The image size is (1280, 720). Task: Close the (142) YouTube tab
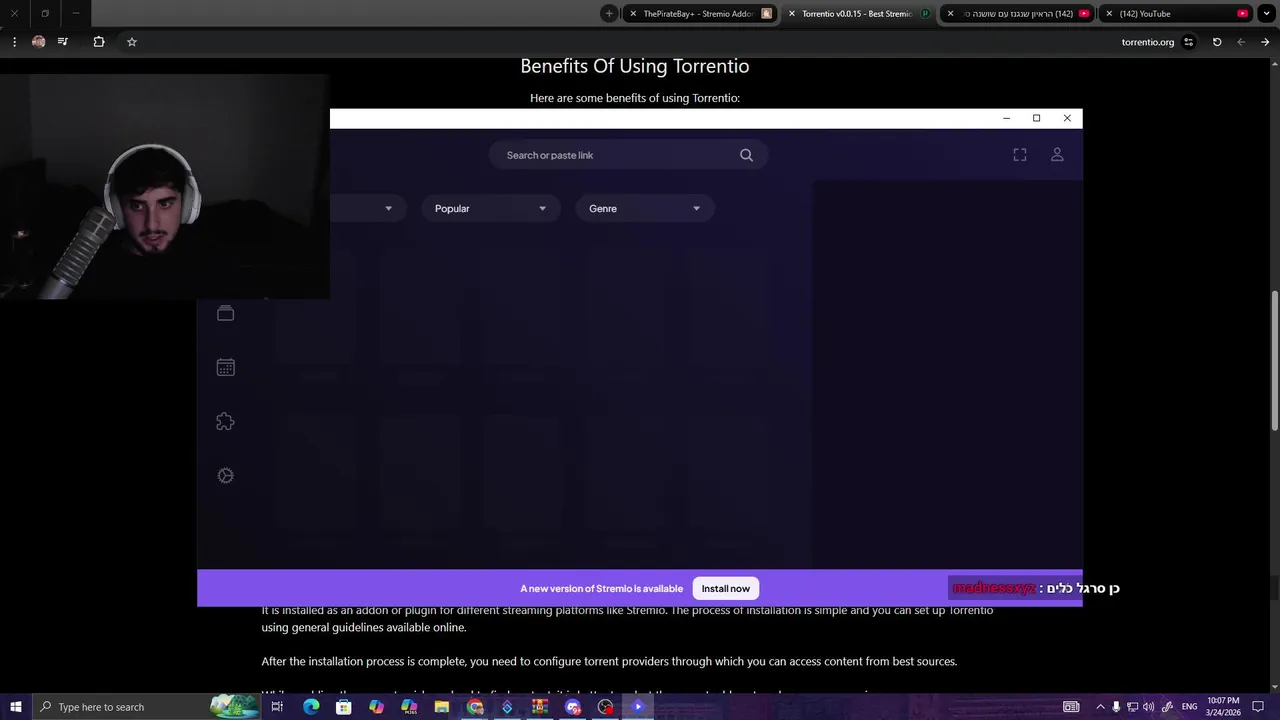click(1109, 14)
